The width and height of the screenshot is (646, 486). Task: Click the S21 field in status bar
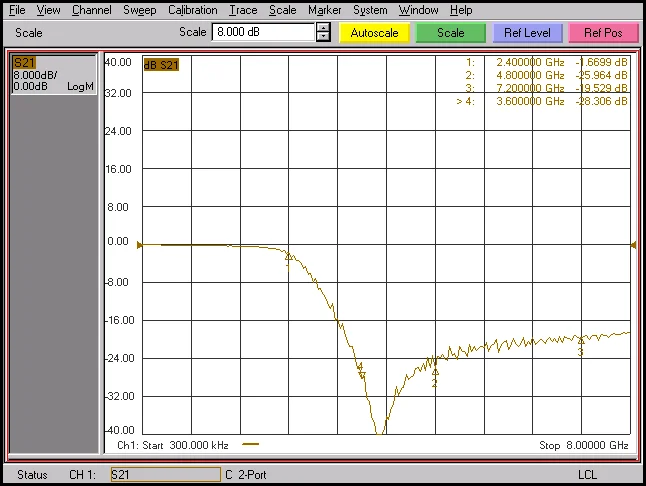[x=166, y=474]
